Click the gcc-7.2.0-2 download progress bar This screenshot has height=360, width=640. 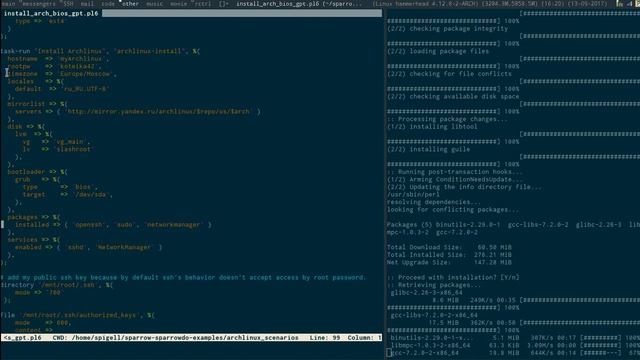(x=601, y=353)
